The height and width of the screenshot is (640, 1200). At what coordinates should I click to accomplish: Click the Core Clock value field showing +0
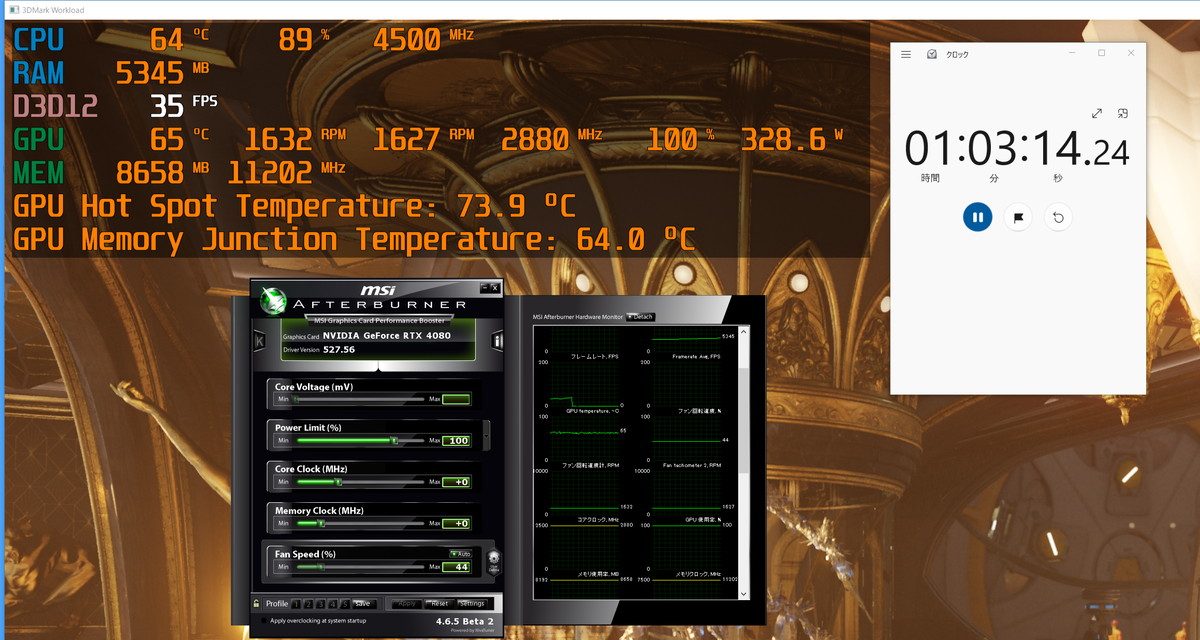pos(456,482)
